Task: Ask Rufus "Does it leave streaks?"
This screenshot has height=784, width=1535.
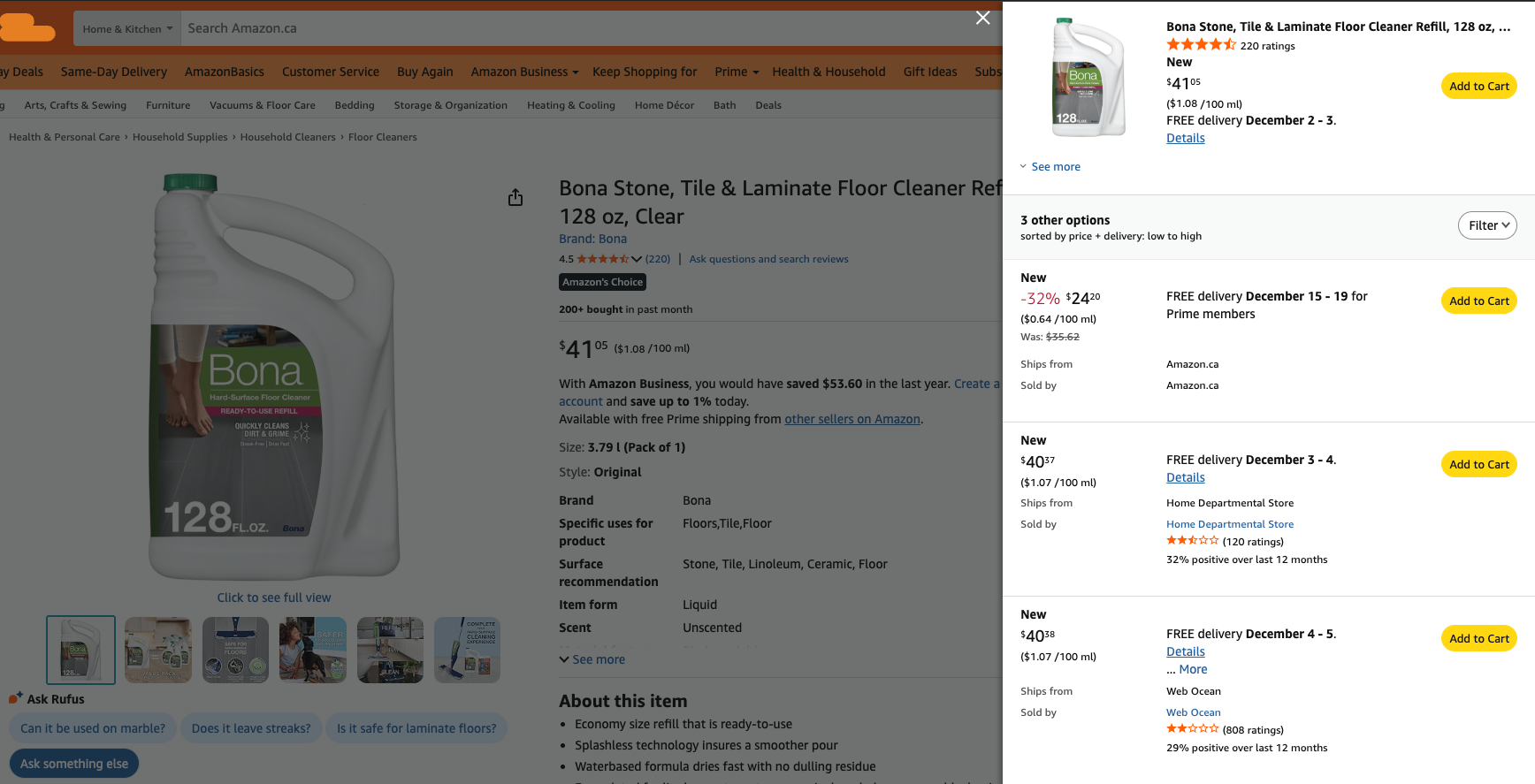Action: [x=251, y=728]
